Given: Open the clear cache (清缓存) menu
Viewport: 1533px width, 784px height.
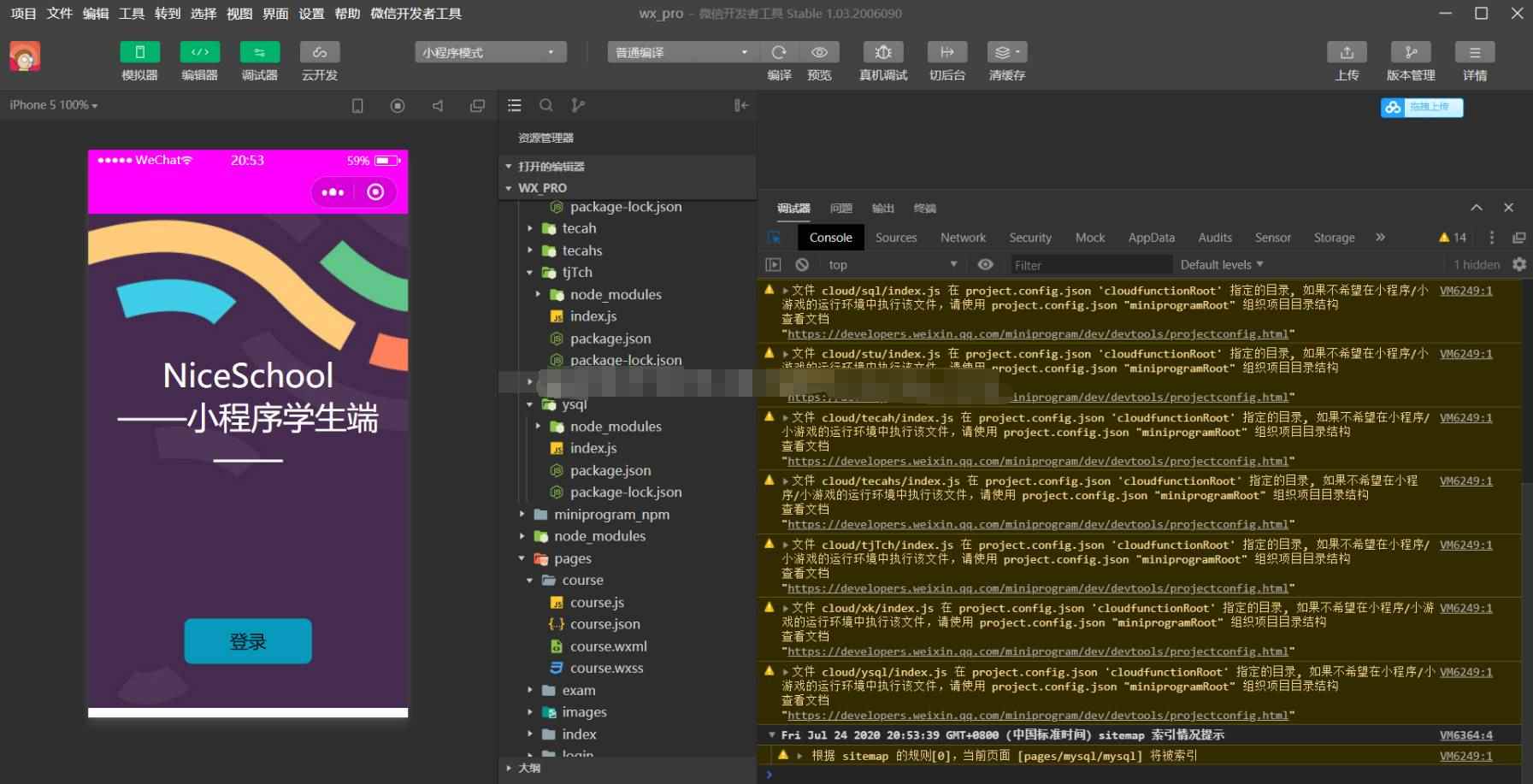Looking at the screenshot, I should (1007, 52).
